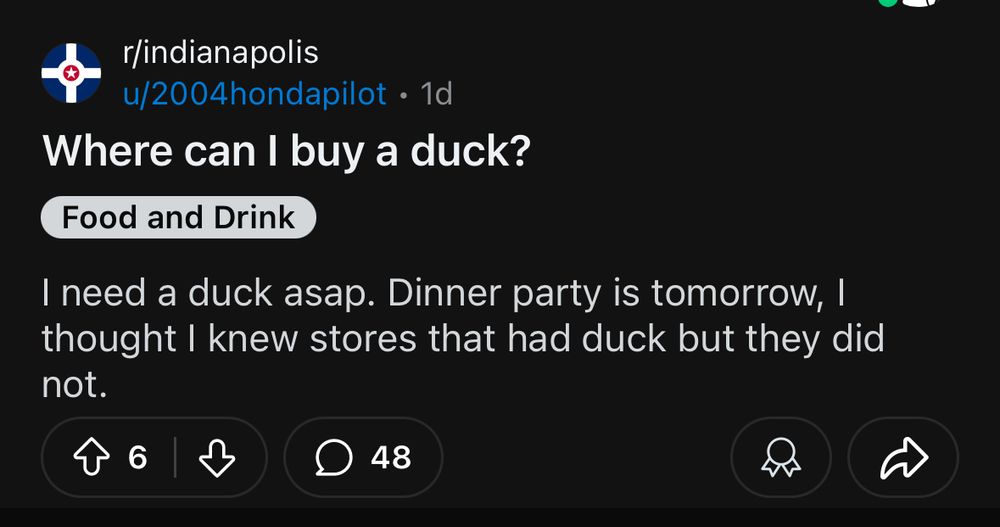Click the word 'not.' ending the post

coord(74,385)
